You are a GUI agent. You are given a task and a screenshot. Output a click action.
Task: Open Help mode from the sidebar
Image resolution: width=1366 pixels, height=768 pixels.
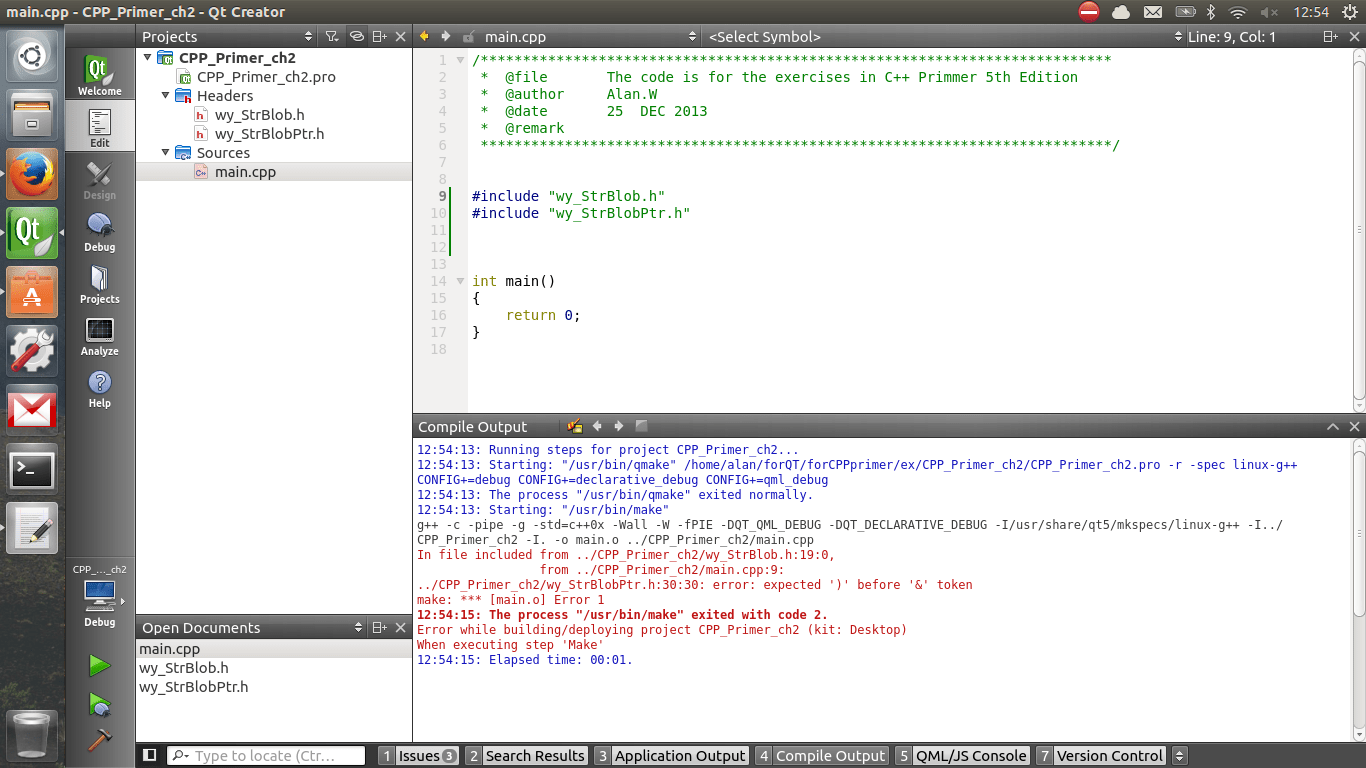click(99, 390)
